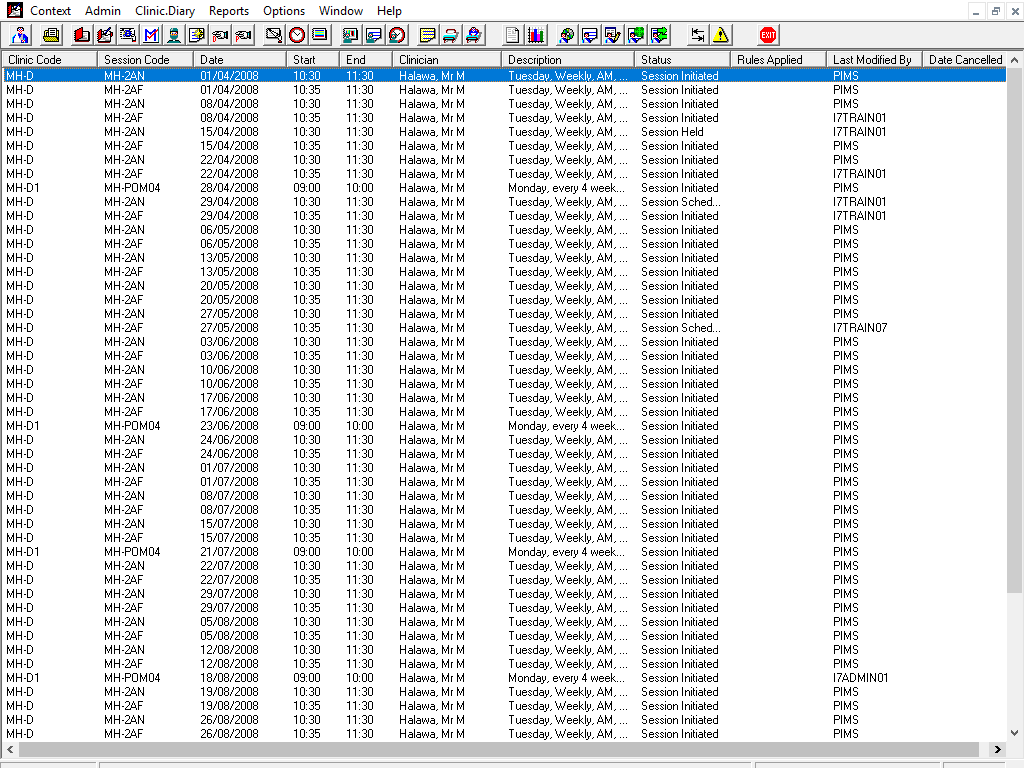Click the vertical scrollbar up arrow
Screen dimensions: 1024x768
tap(1015, 60)
